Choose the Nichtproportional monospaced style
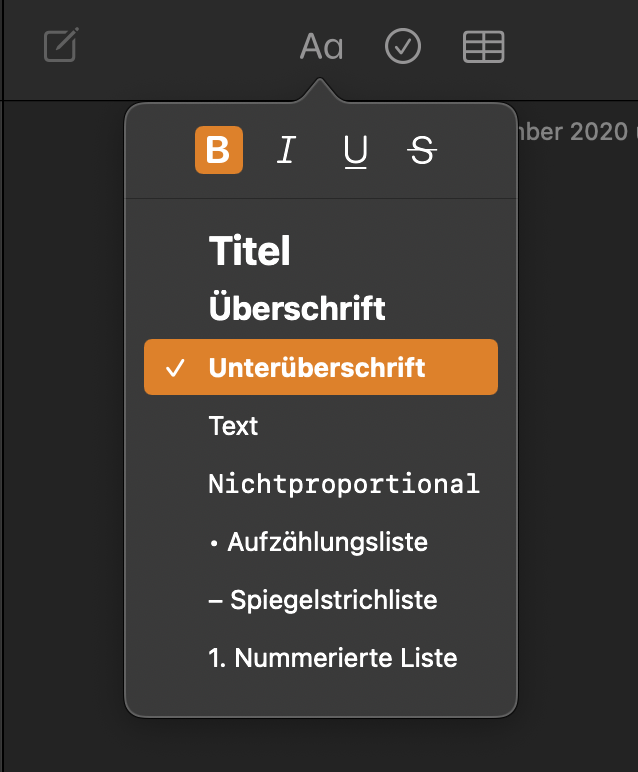Screen dimensions: 638x772 [344, 484]
